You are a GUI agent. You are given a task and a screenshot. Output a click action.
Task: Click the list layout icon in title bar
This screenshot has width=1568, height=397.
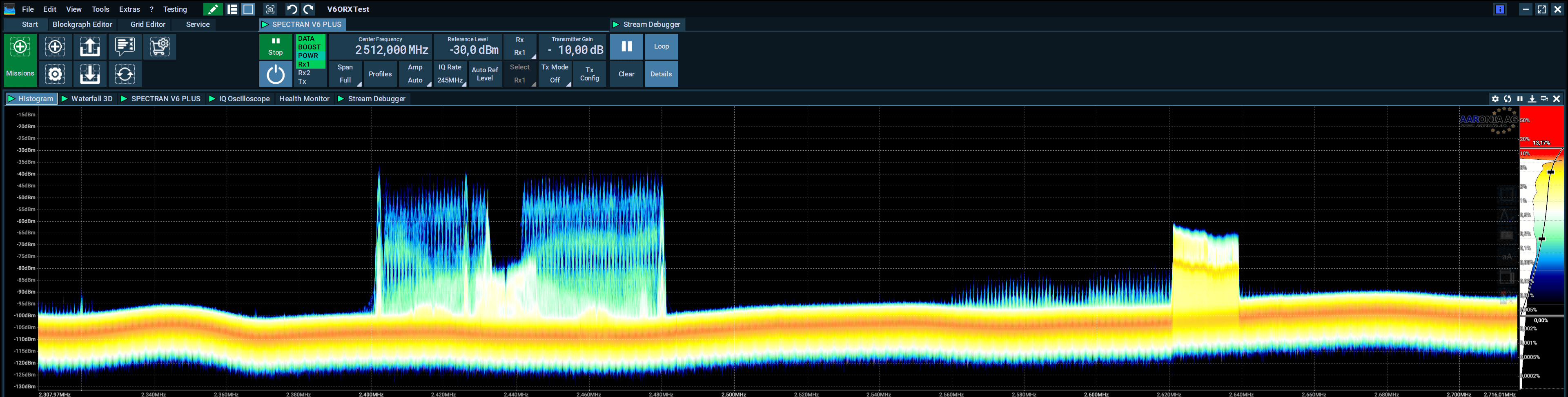pyautogui.click(x=232, y=9)
